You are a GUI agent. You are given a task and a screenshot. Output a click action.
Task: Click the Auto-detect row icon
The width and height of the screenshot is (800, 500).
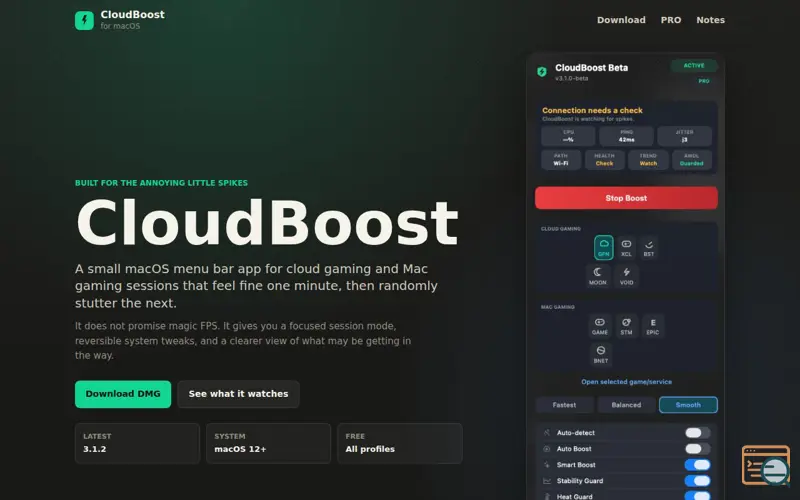pos(546,433)
